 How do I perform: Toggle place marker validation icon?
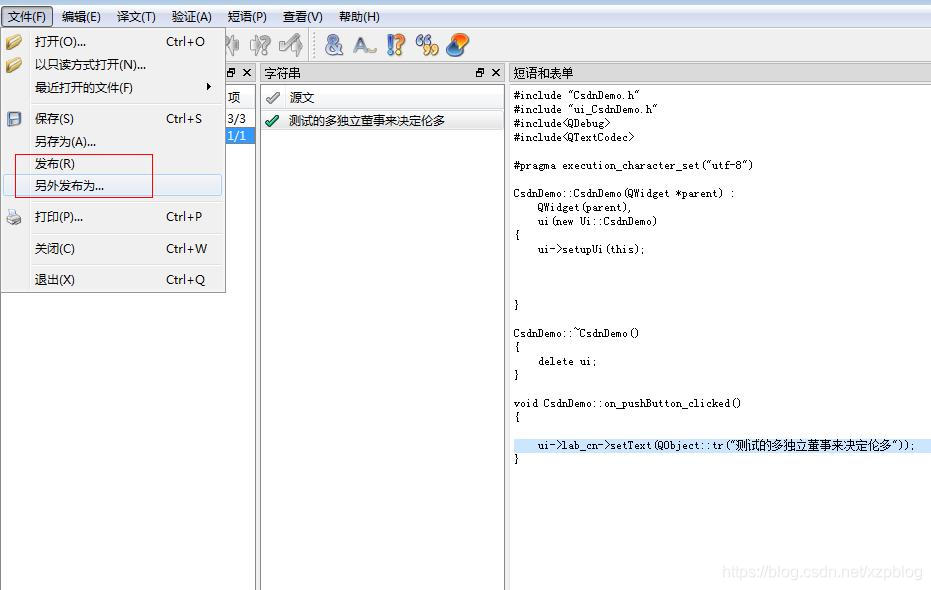tap(457, 45)
